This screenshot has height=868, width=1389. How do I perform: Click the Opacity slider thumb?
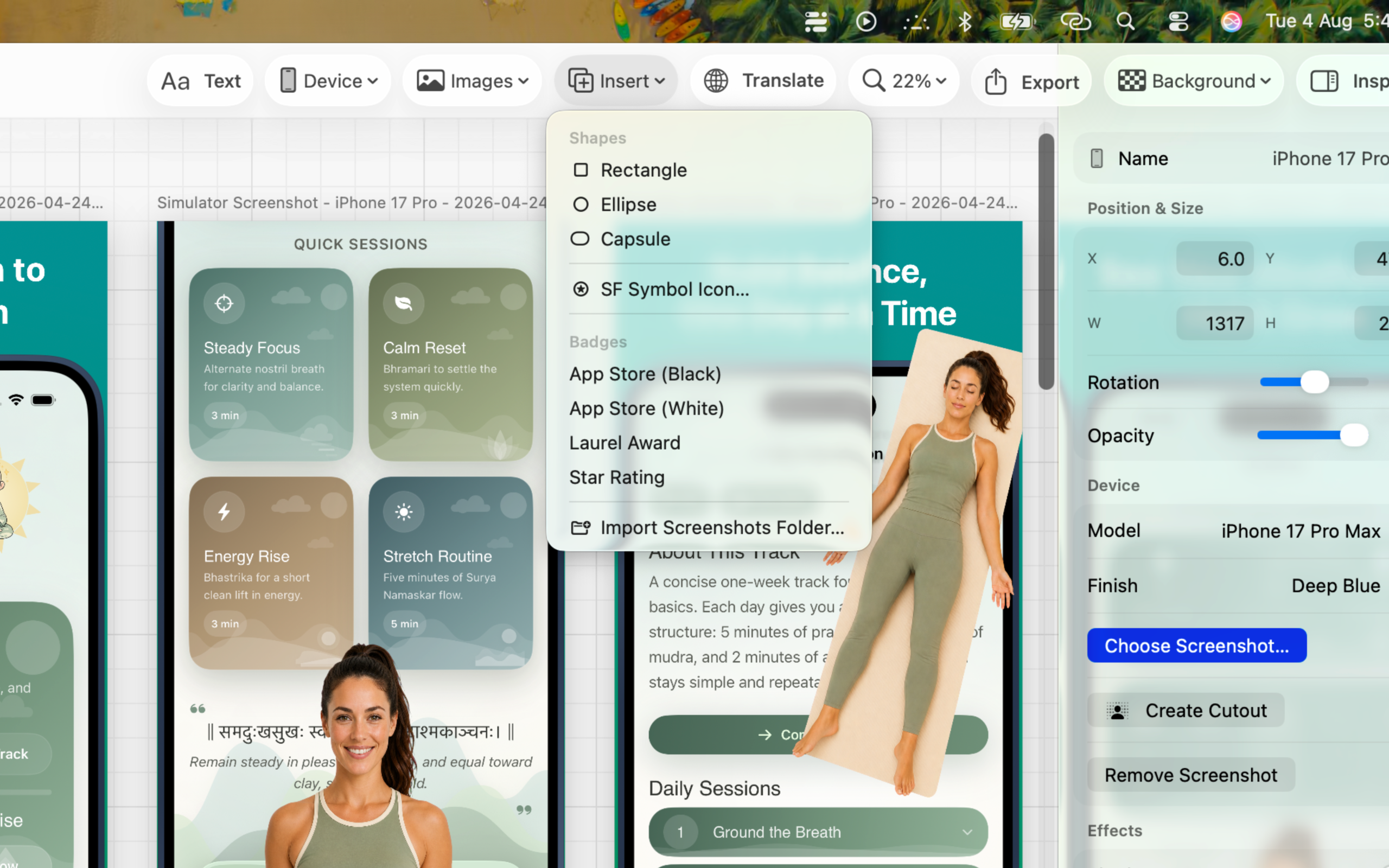click(1354, 435)
